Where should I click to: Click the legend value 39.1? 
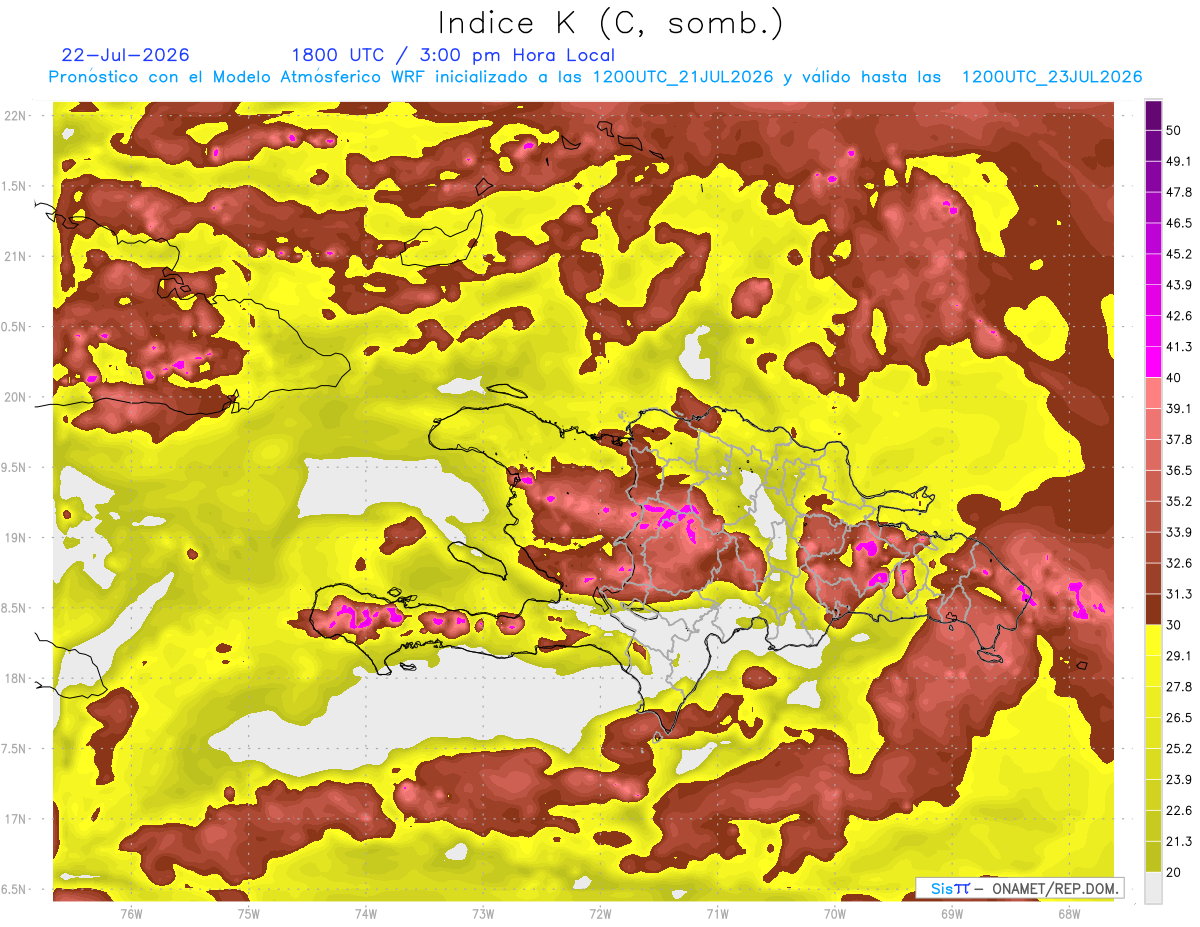point(1178,409)
